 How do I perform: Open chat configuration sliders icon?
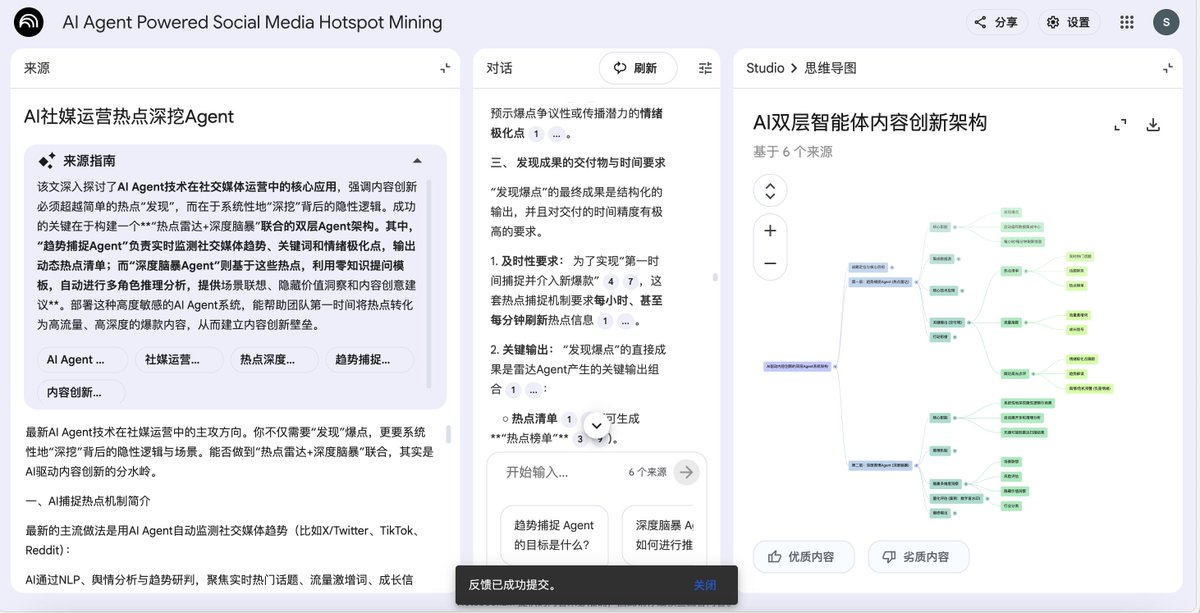click(705, 68)
